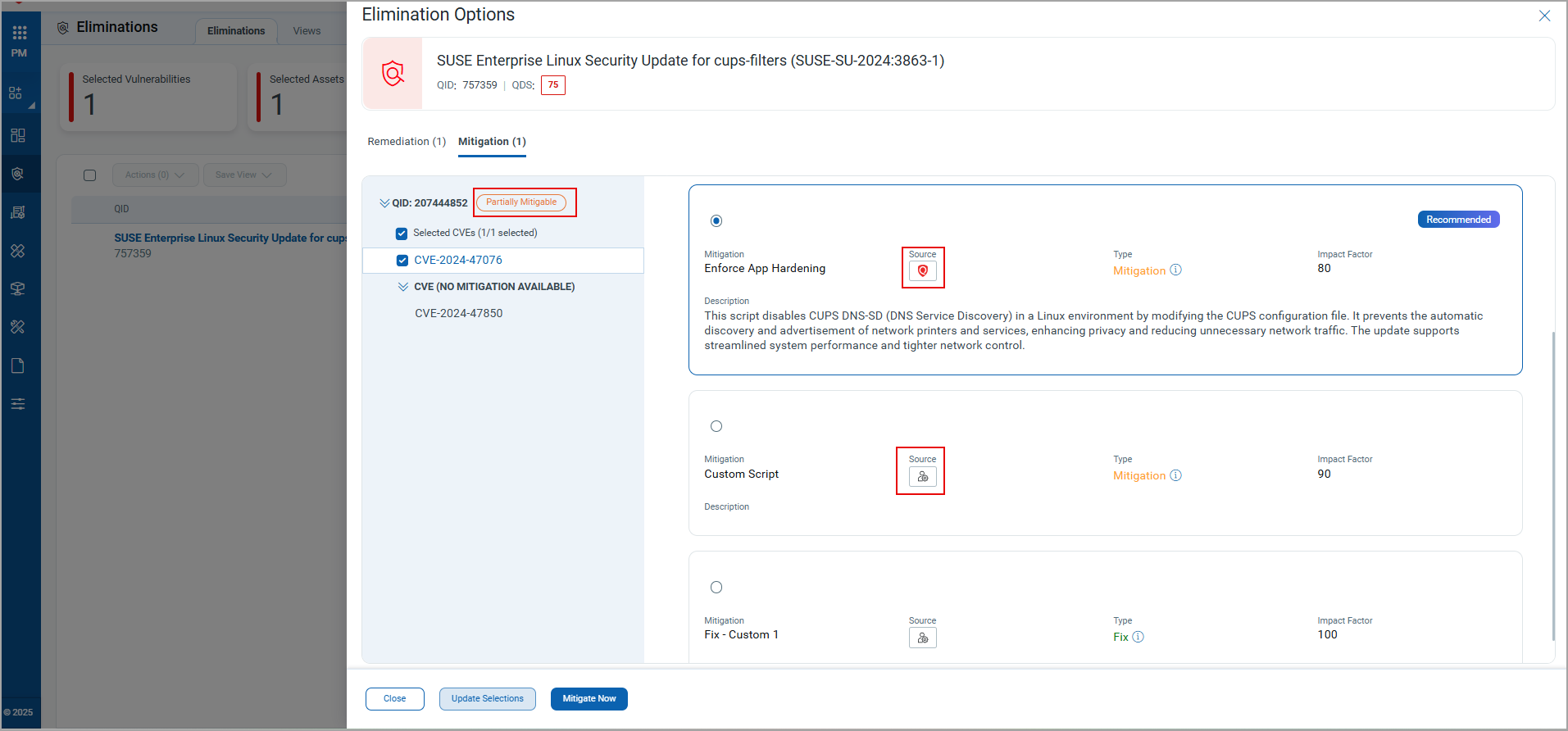Open the app picker grid icon

[x=20, y=33]
